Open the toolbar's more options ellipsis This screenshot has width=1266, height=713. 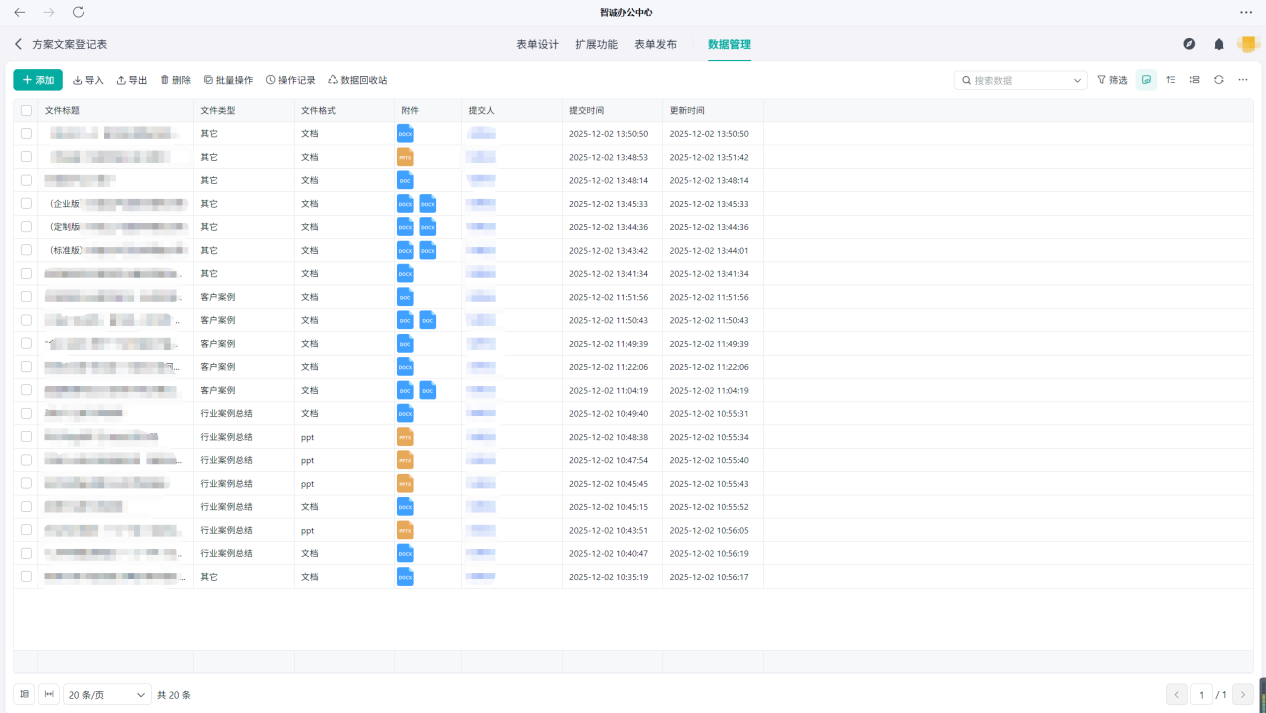click(1243, 80)
